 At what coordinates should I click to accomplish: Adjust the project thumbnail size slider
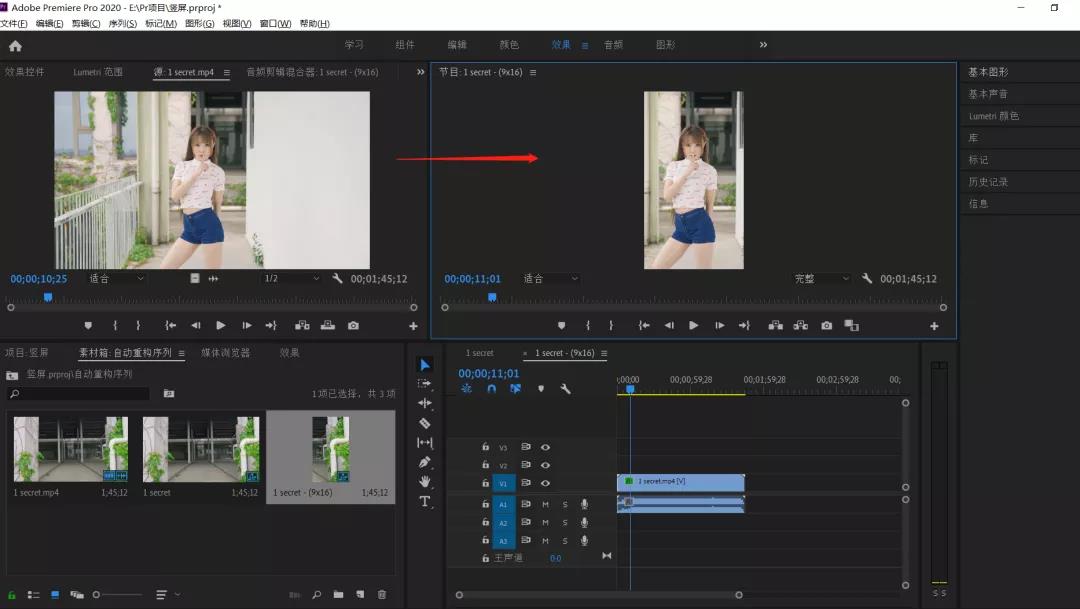98,595
